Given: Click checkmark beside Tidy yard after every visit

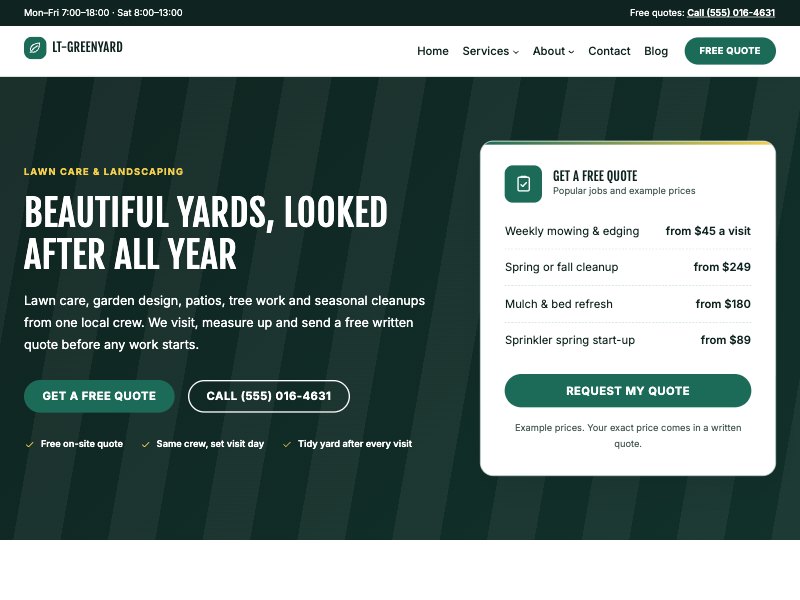Looking at the screenshot, I should 287,444.
